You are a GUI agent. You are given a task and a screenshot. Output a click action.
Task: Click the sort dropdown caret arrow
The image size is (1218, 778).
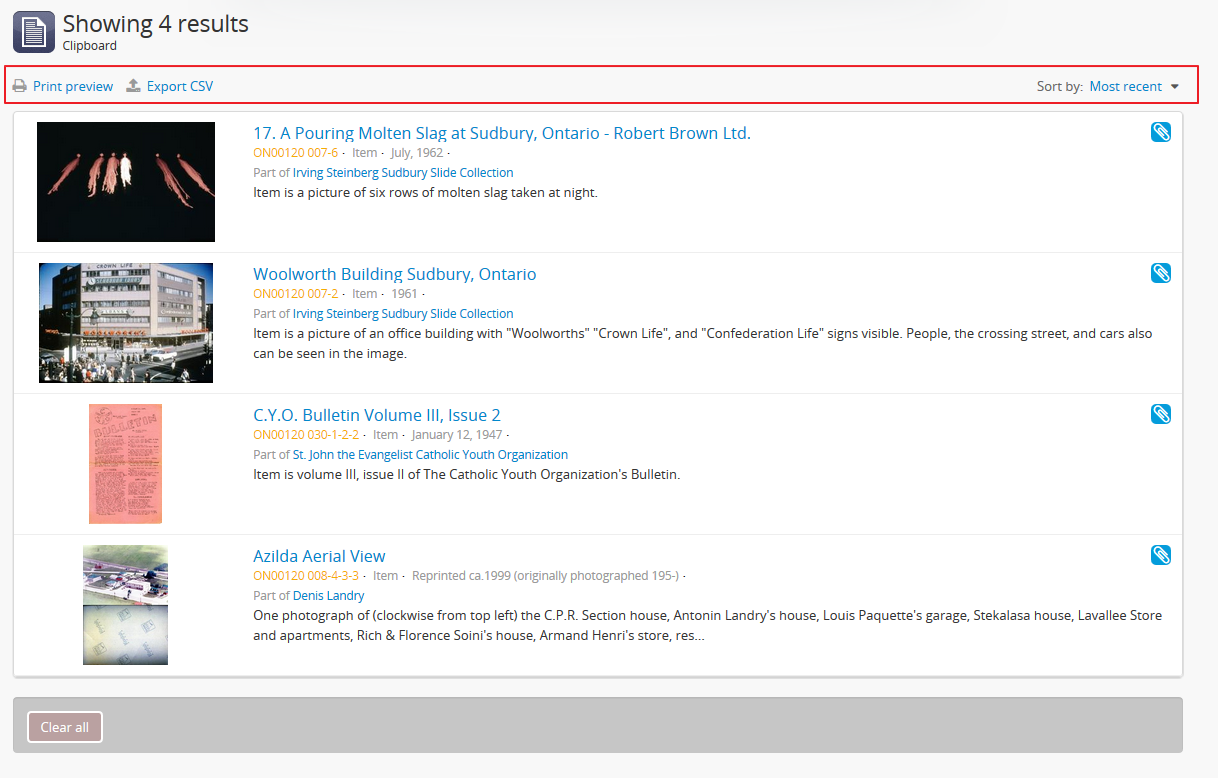click(1175, 87)
